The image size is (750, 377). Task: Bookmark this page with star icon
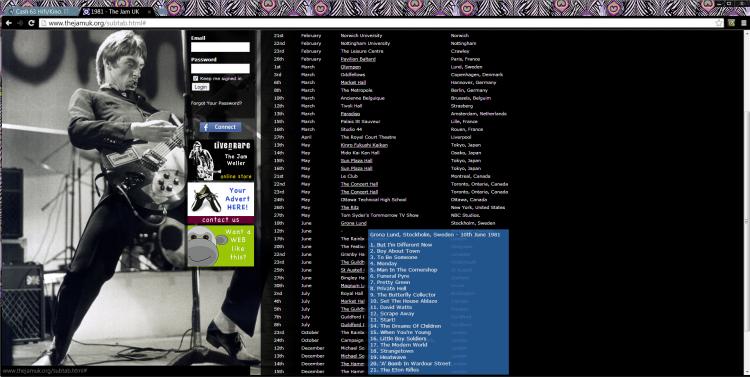[718, 23]
